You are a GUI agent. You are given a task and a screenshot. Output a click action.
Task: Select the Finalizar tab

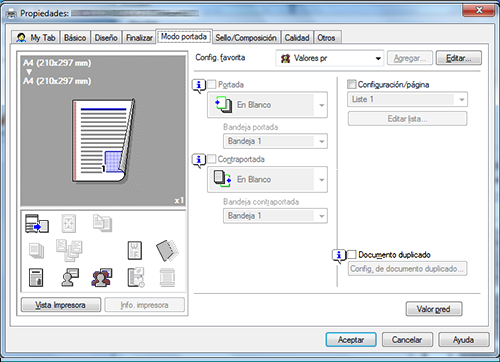coord(139,38)
